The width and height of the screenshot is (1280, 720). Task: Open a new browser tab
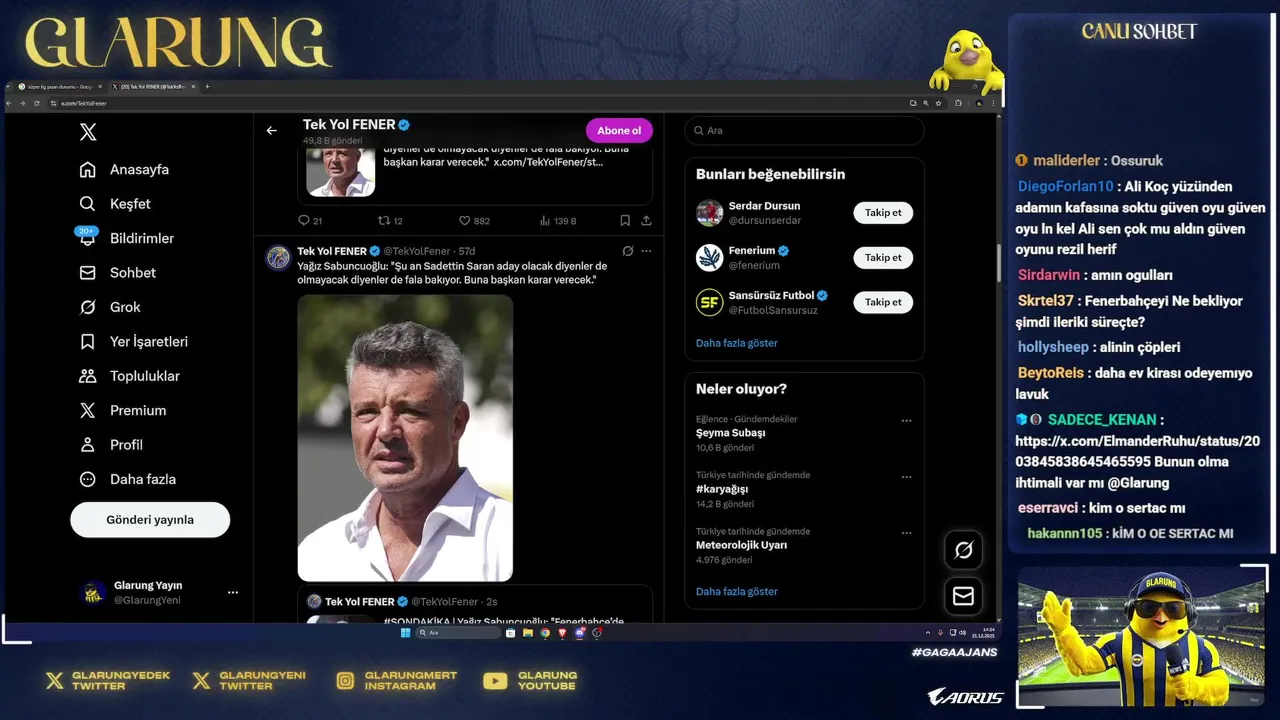tap(207, 87)
